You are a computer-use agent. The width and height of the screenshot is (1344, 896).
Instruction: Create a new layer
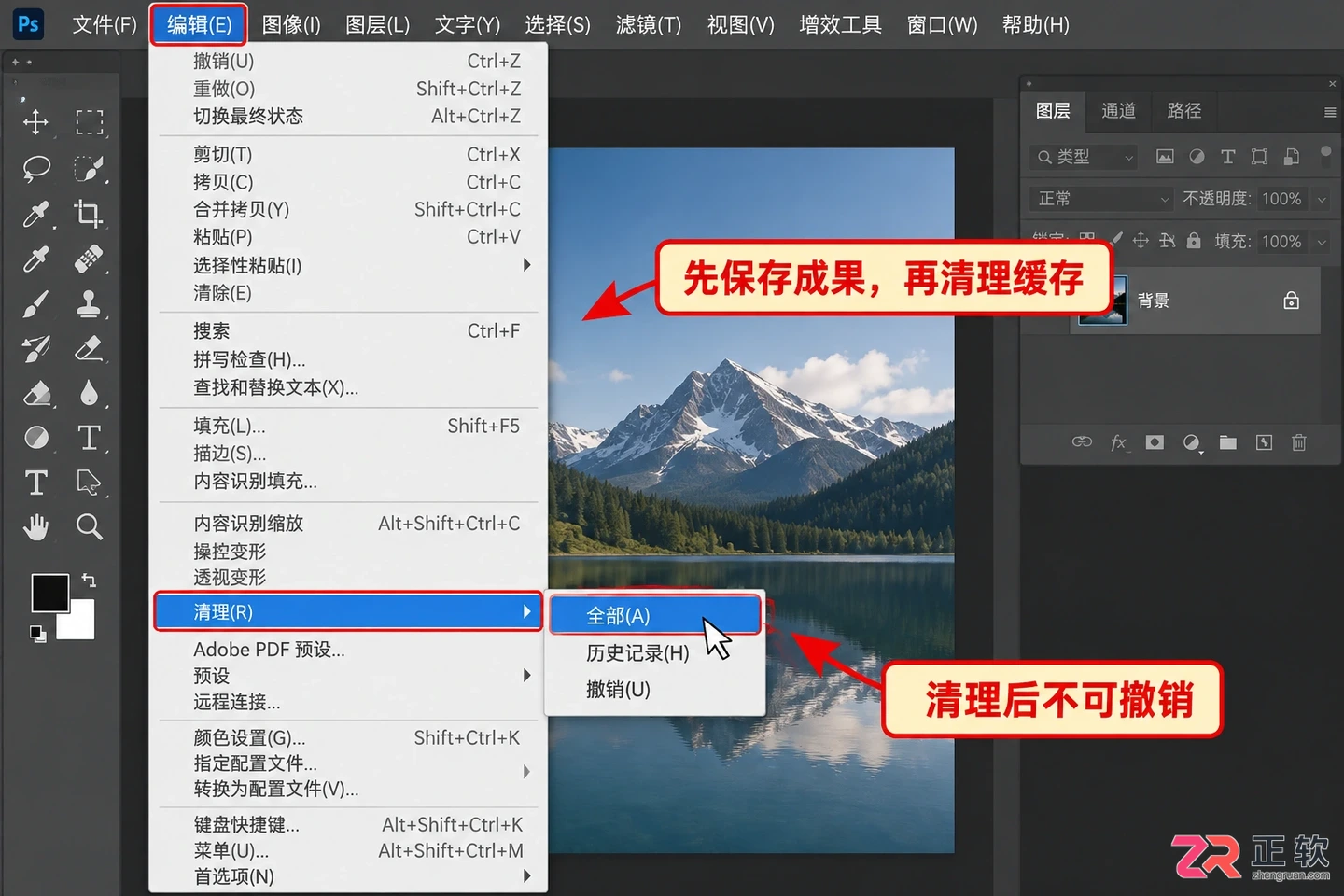click(x=1264, y=442)
